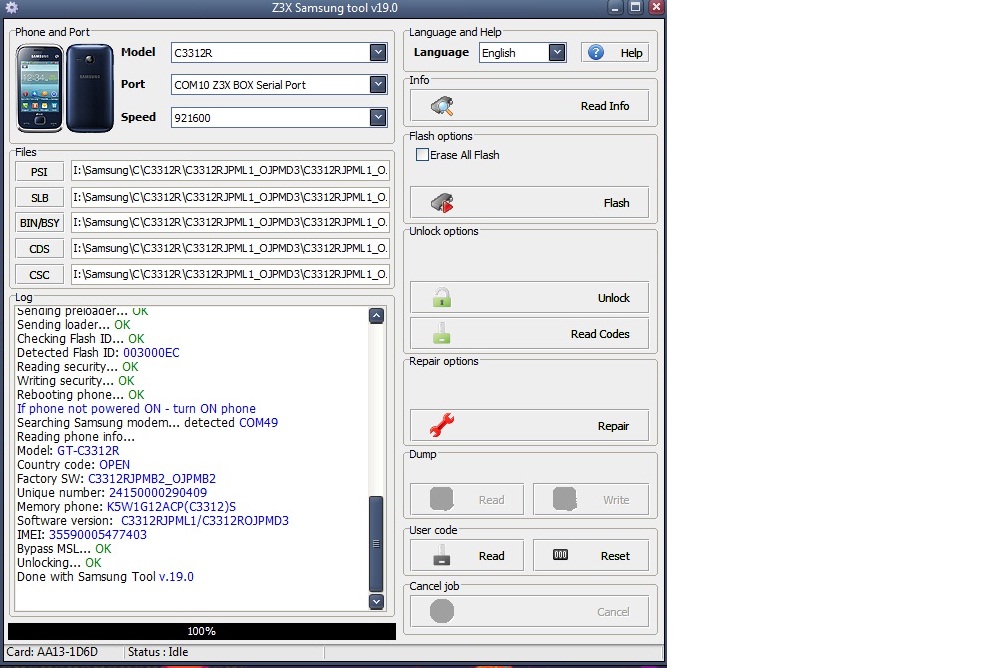Screen dimensions: 1008x668
Task: Click the Flash button label
Action: (x=616, y=203)
